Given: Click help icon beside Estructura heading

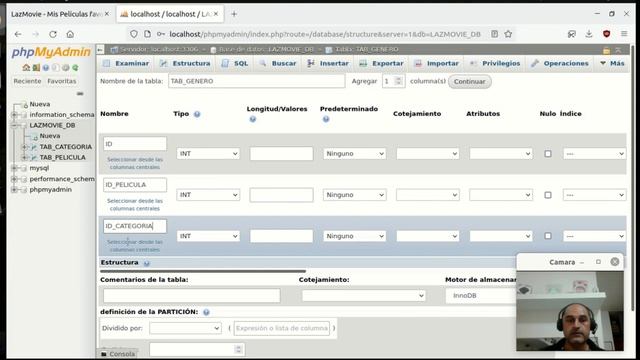Looking at the screenshot, I should pos(147,263).
